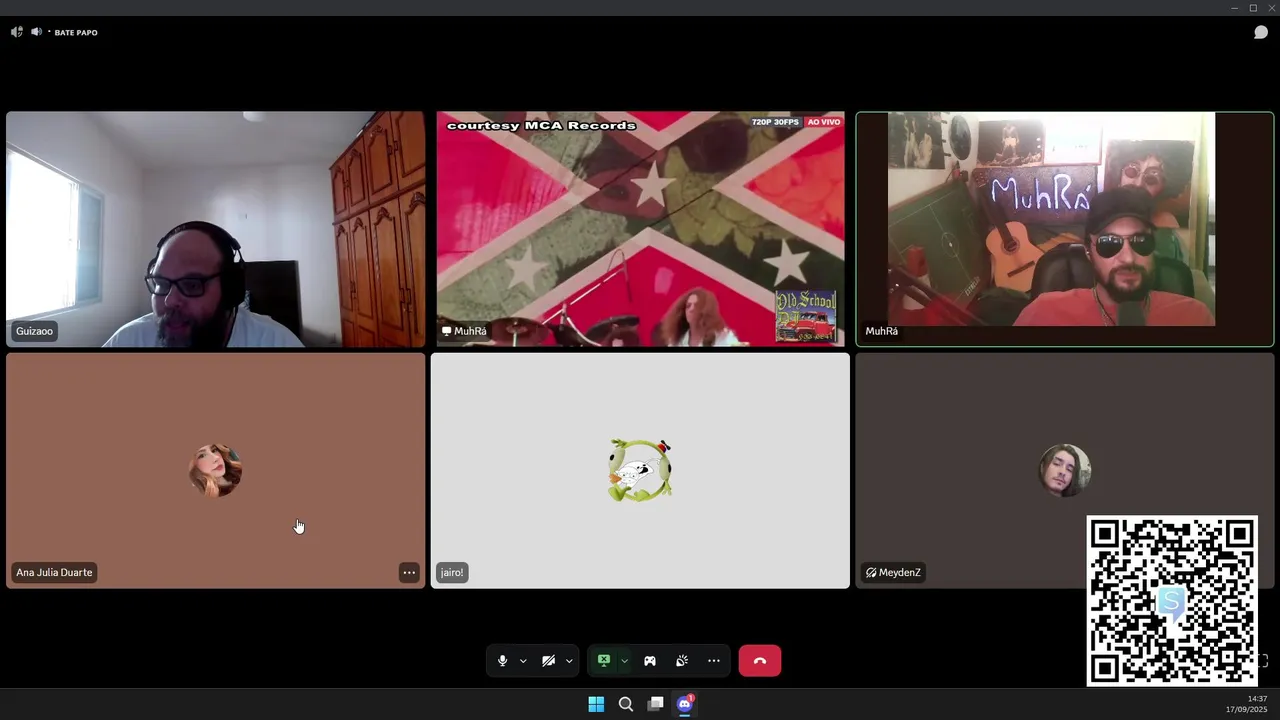
Task: Click the voice channel speaker icon
Action: click(x=36, y=32)
